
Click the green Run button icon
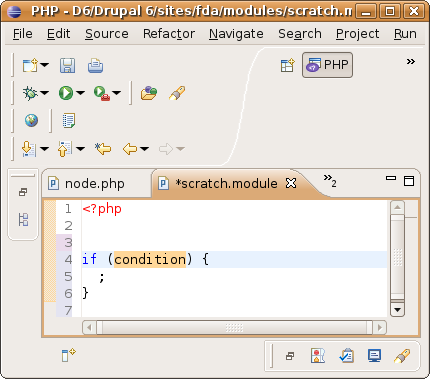click(x=66, y=93)
